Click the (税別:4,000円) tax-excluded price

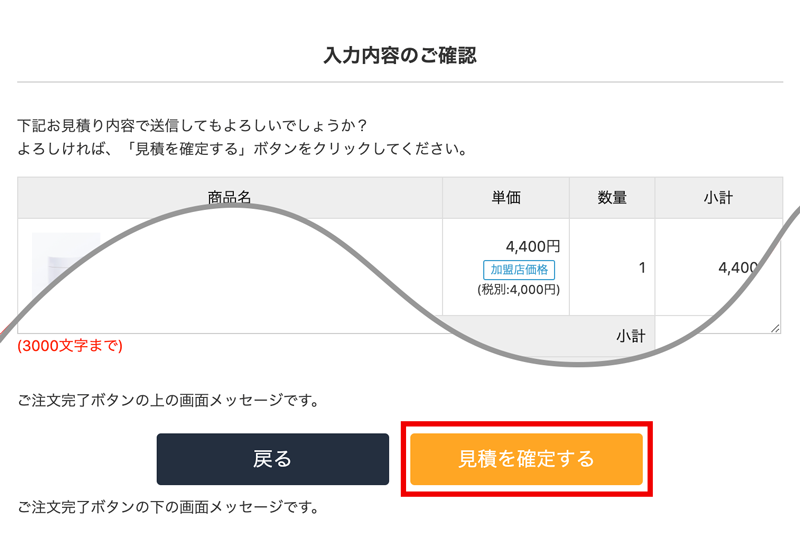pos(518,290)
